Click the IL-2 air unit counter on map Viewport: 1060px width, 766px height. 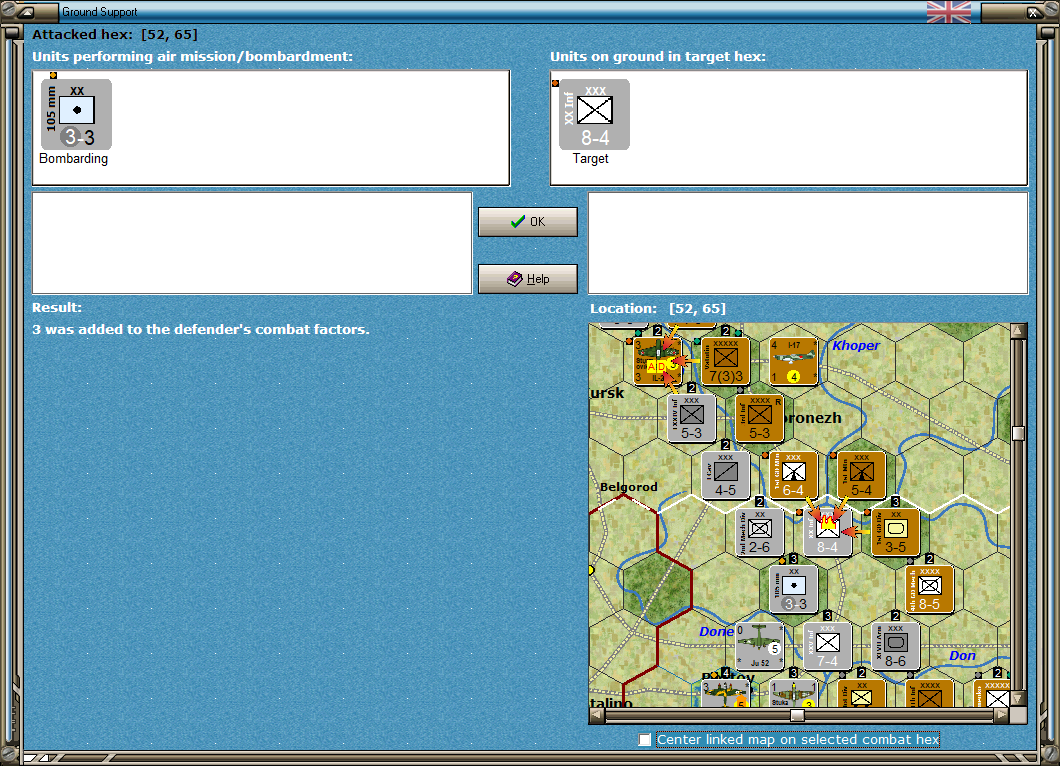(x=657, y=361)
